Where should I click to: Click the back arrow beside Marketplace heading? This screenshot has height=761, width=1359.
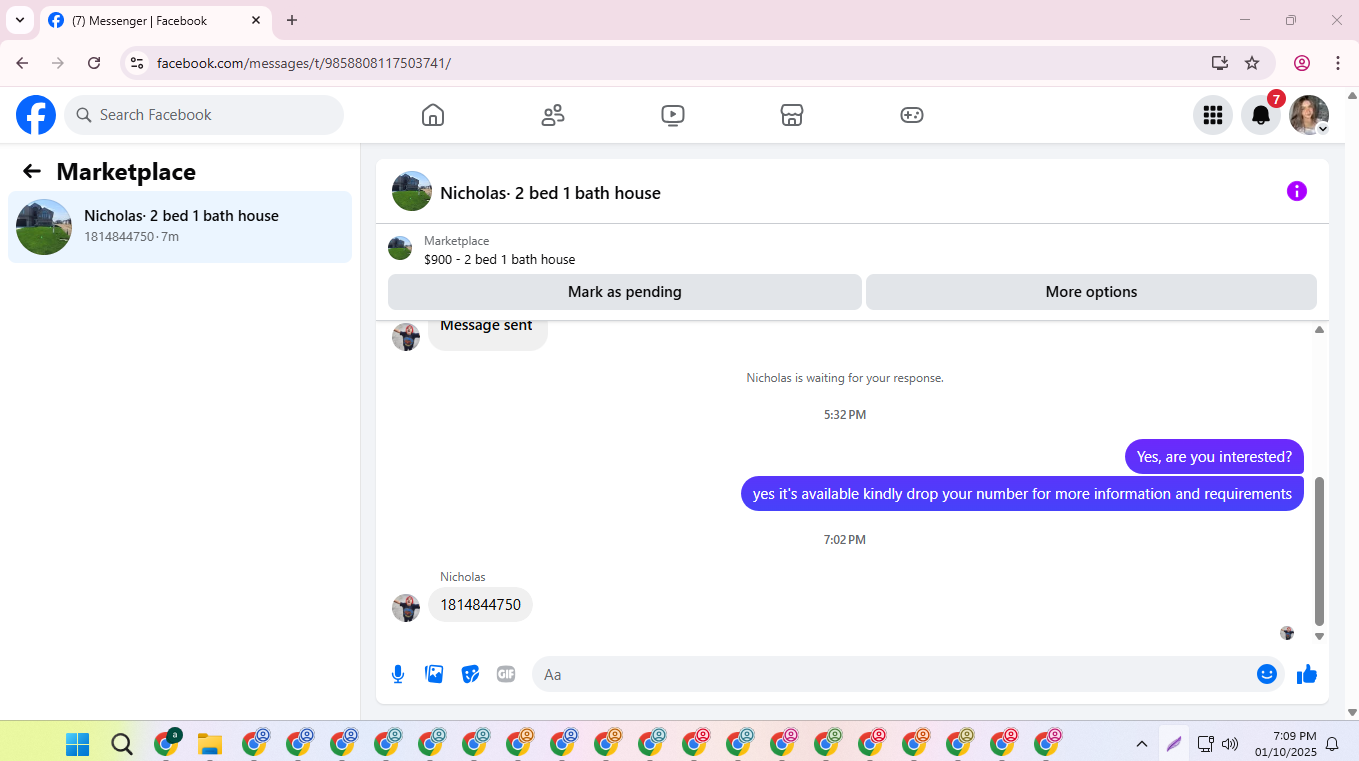32,171
